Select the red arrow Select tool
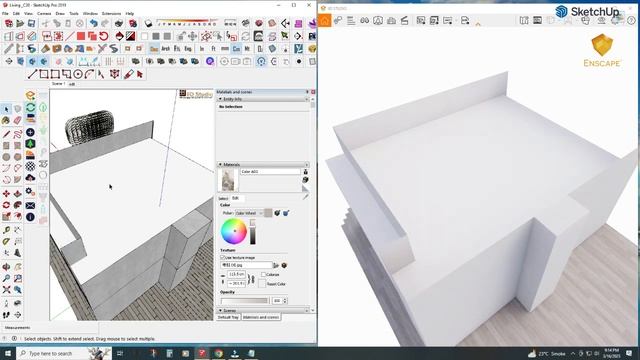This screenshot has width=640, height=360. point(140,74)
